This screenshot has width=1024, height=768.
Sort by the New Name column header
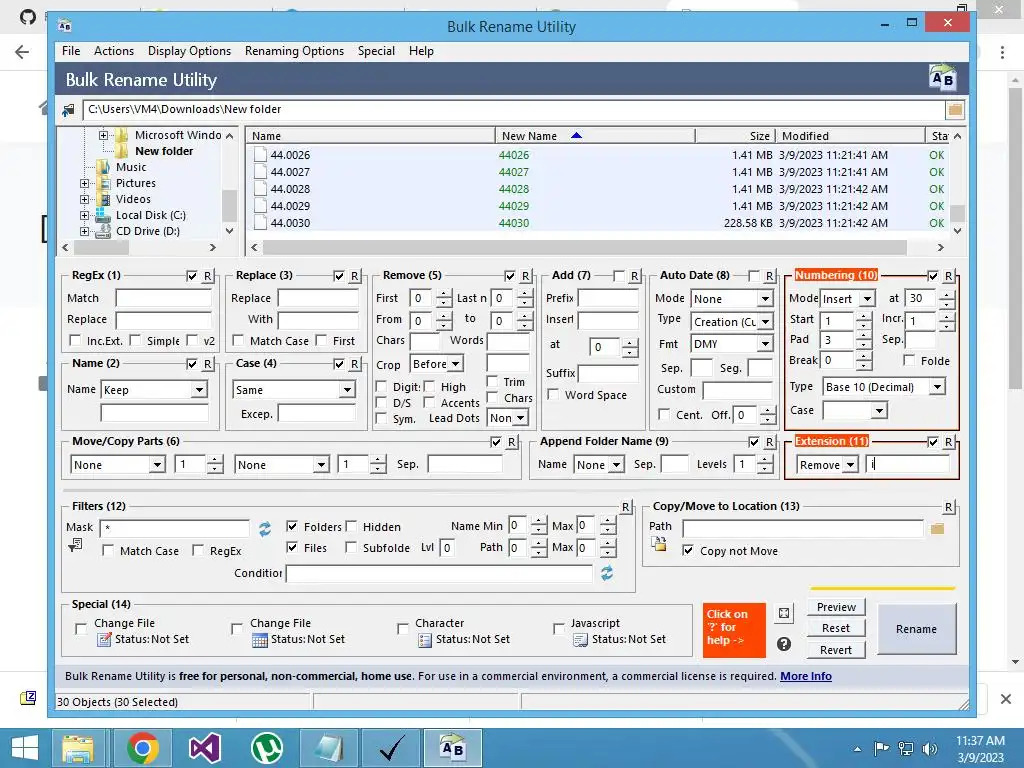[595, 136]
